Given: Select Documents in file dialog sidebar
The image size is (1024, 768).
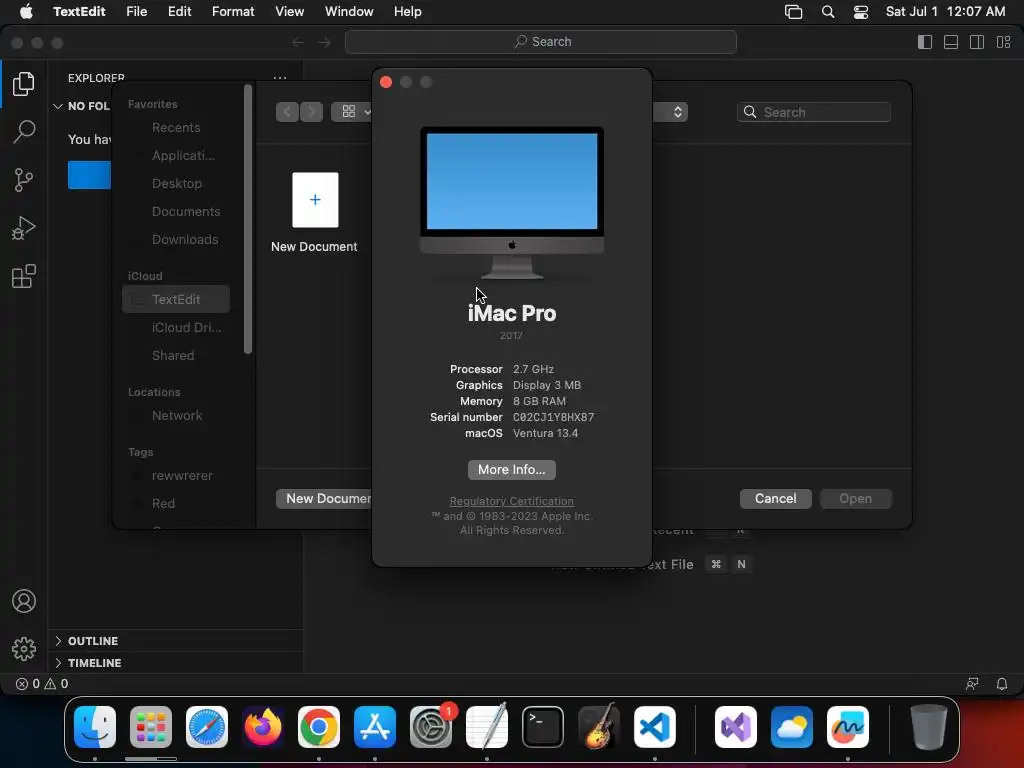Looking at the screenshot, I should (176, 212).
